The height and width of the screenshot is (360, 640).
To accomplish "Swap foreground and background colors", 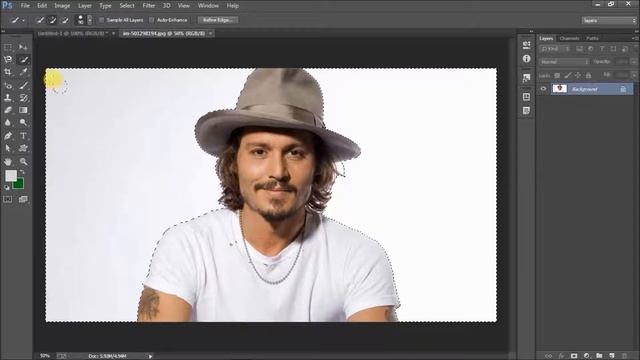I will pos(22,172).
